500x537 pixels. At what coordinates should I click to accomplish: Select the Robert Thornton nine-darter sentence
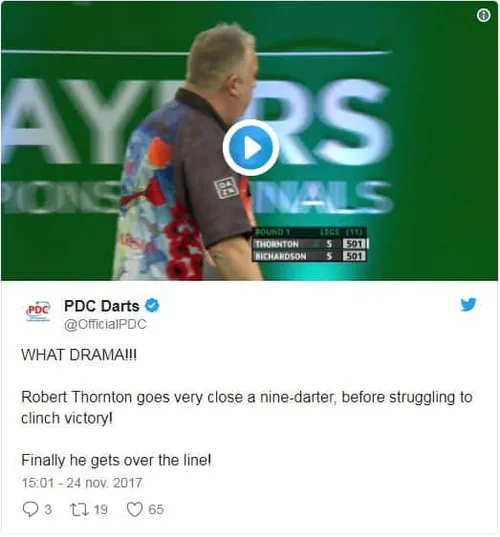[247, 408]
